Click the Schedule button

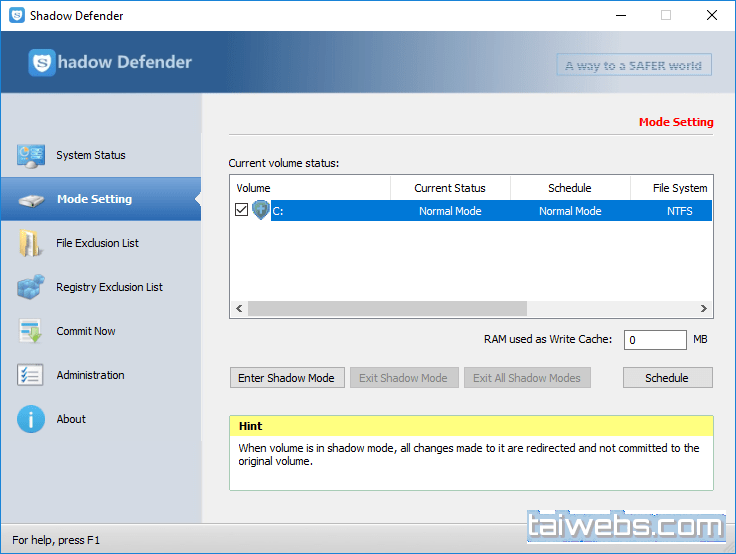[667, 378]
